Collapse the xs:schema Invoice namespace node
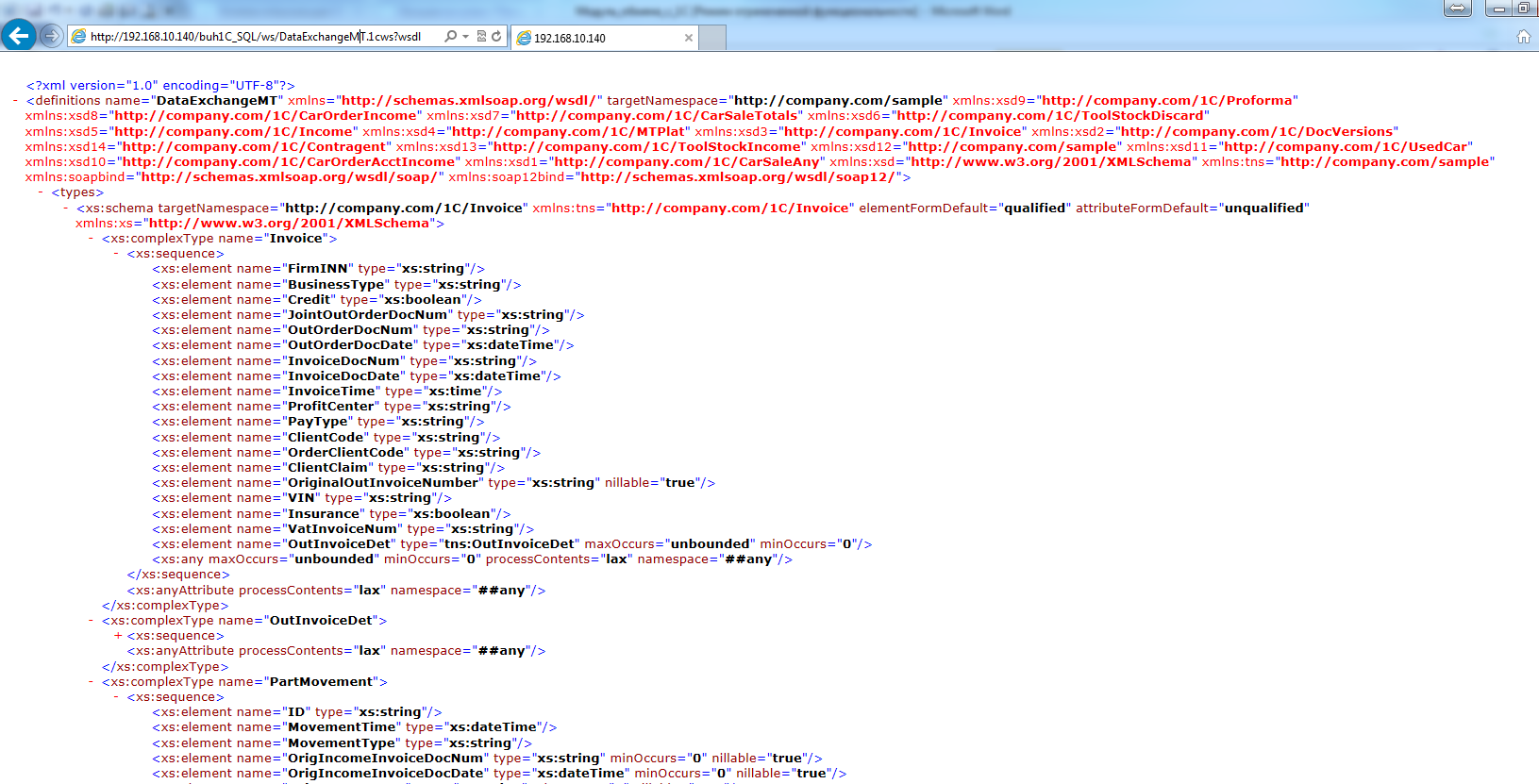Screen dimensions: 1539x784 coord(66,209)
